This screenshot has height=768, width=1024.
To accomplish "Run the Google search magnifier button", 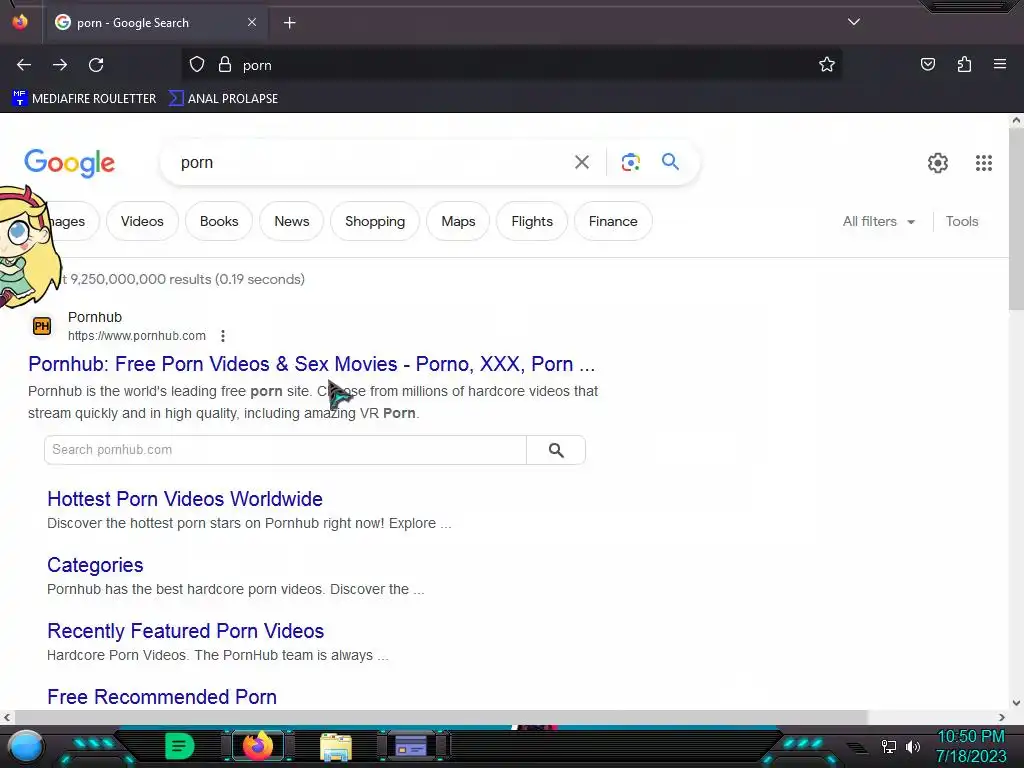I will pyautogui.click(x=670, y=161).
